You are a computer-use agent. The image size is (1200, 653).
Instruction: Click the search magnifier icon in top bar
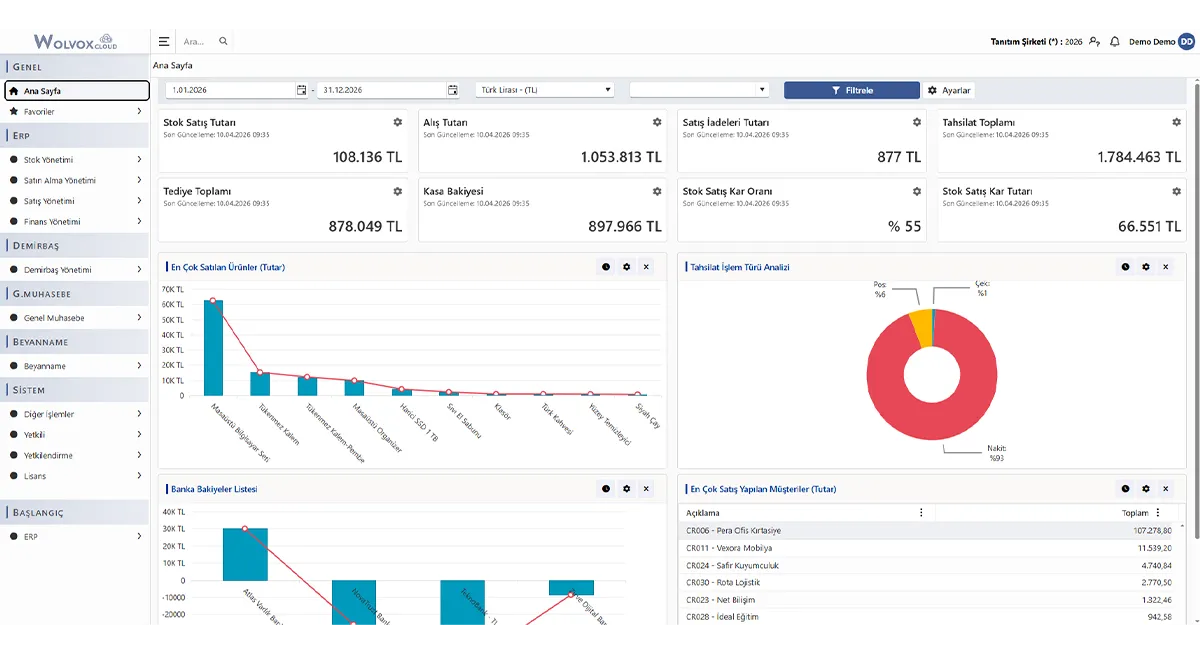(223, 42)
